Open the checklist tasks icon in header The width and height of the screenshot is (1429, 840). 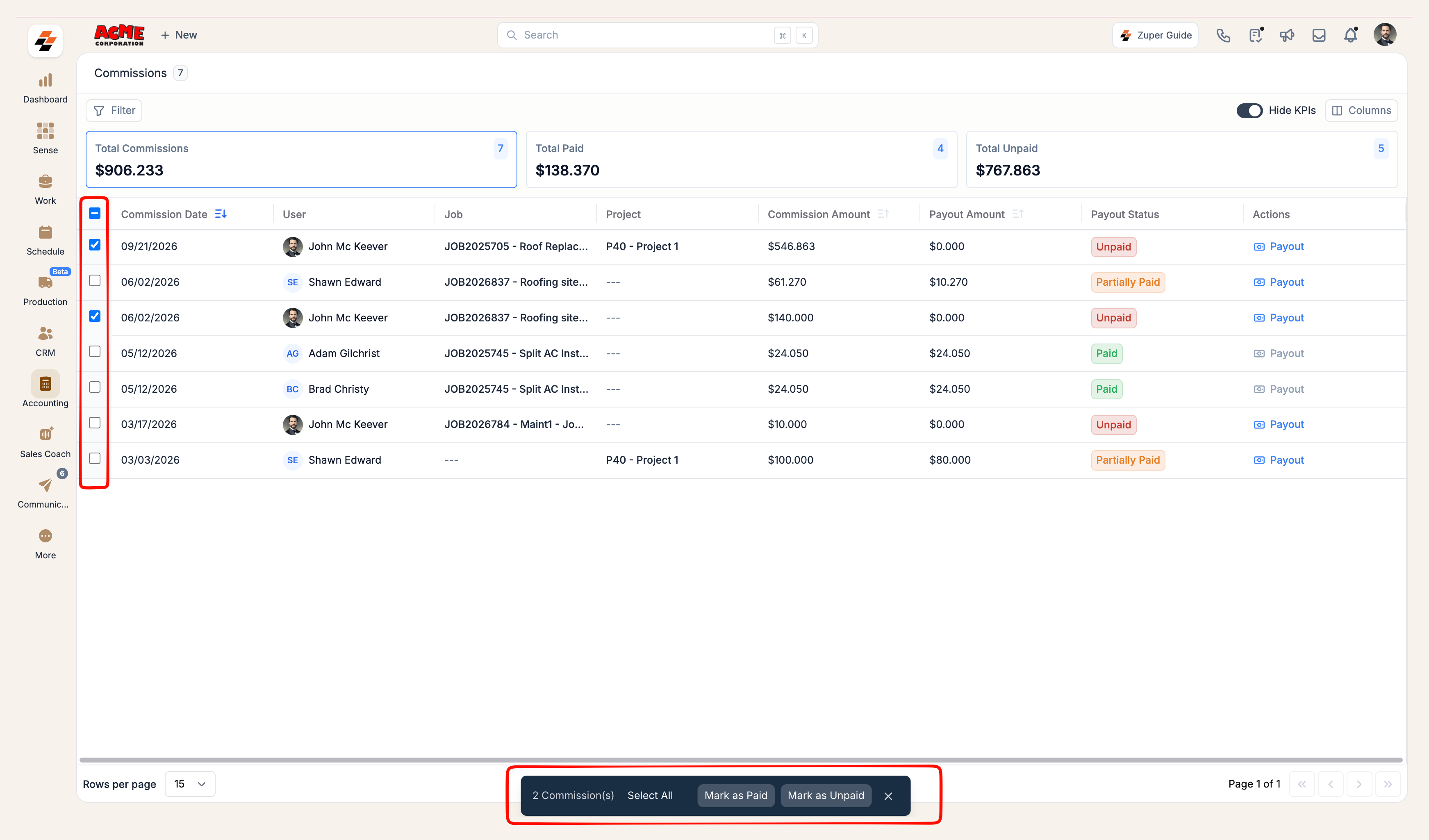tap(1256, 35)
